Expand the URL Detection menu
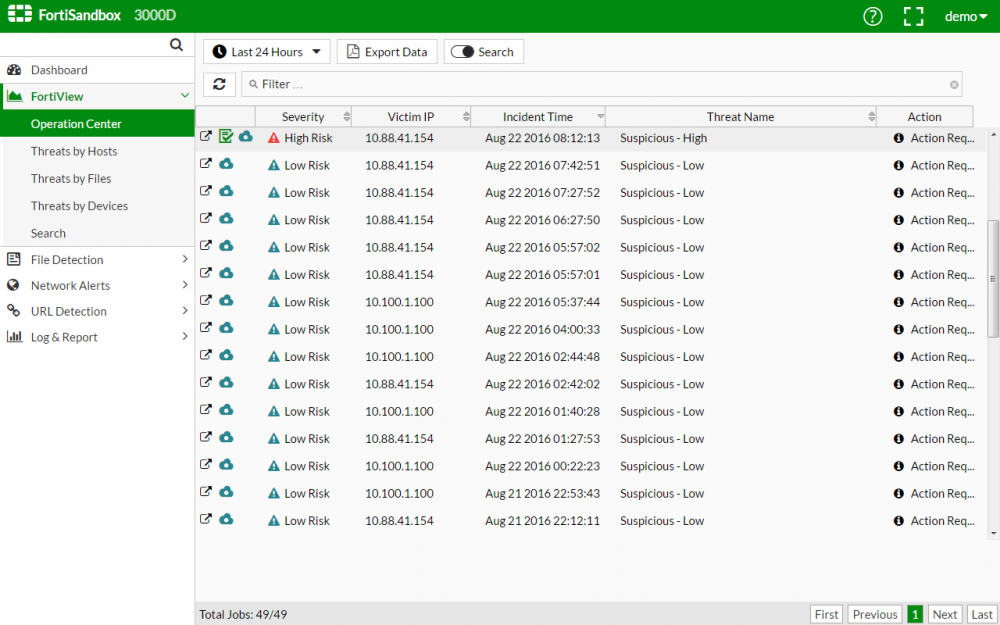Image resolution: width=1000 pixels, height=625 pixels. 97,311
